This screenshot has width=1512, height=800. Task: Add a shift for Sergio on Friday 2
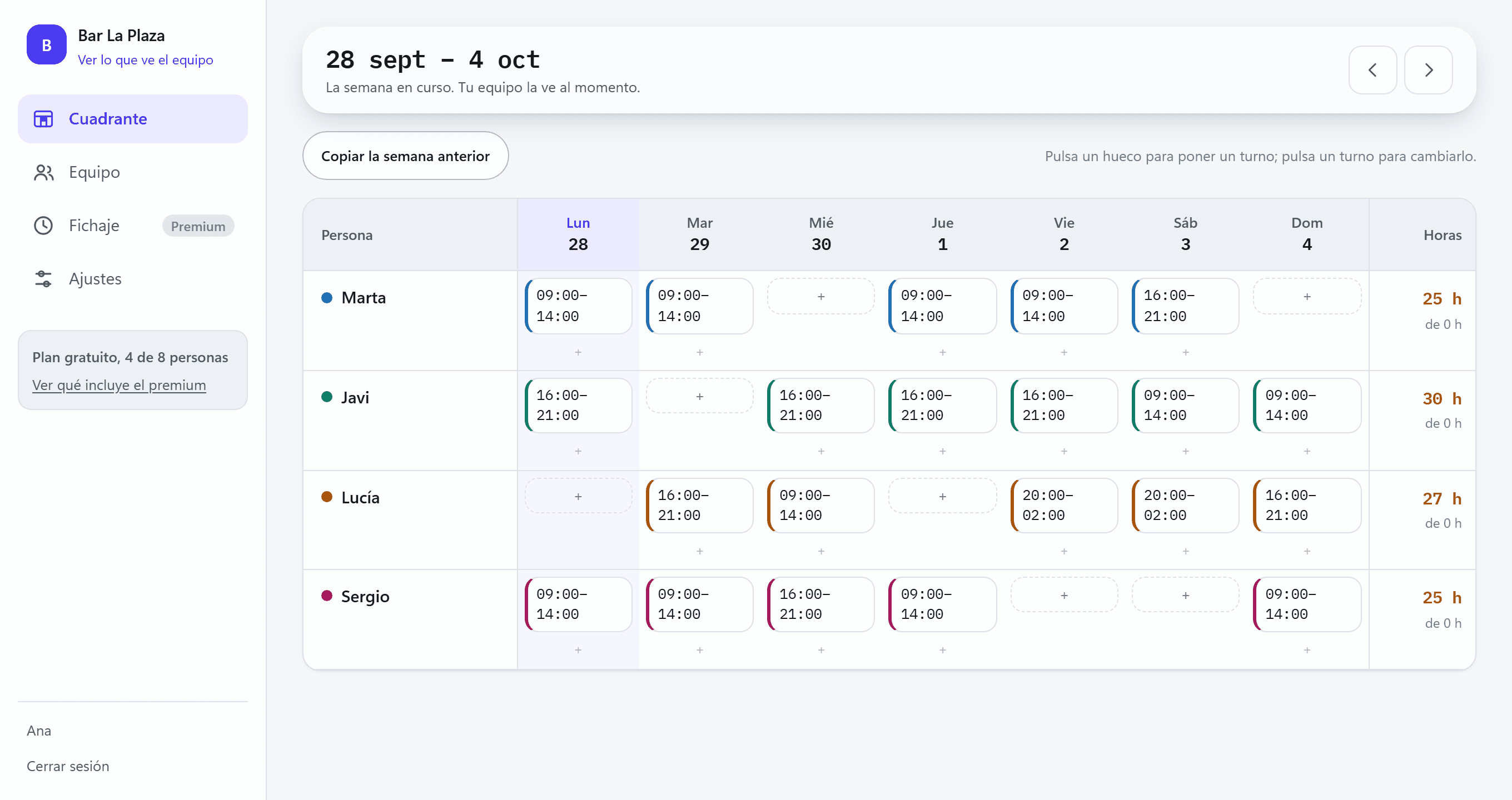pyautogui.click(x=1063, y=594)
